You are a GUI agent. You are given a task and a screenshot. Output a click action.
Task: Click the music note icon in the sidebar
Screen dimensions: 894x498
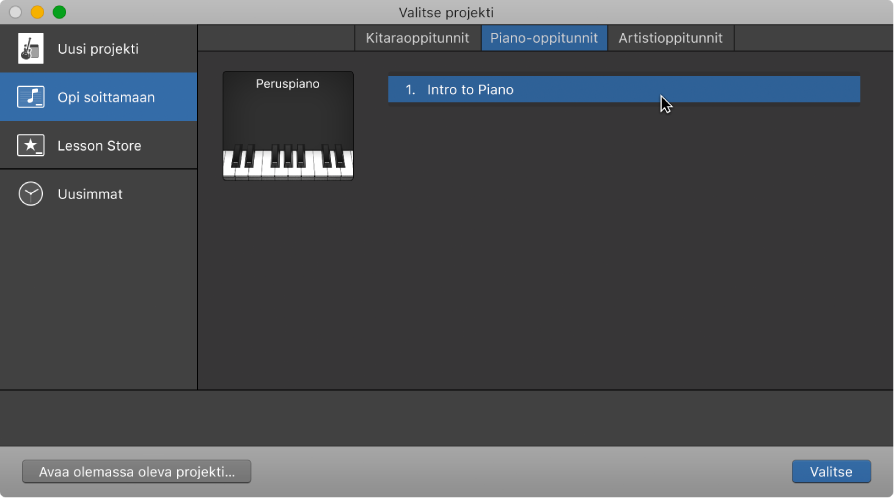(31, 97)
